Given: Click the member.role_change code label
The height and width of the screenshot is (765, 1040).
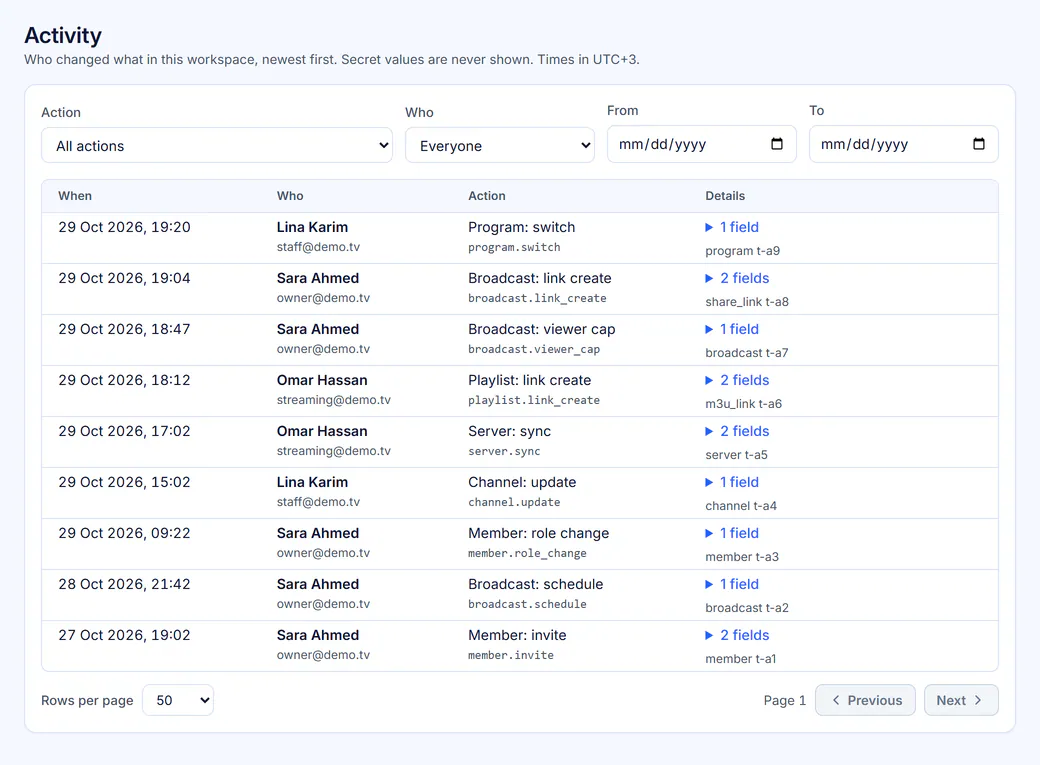Looking at the screenshot, I should coord(527,553).
